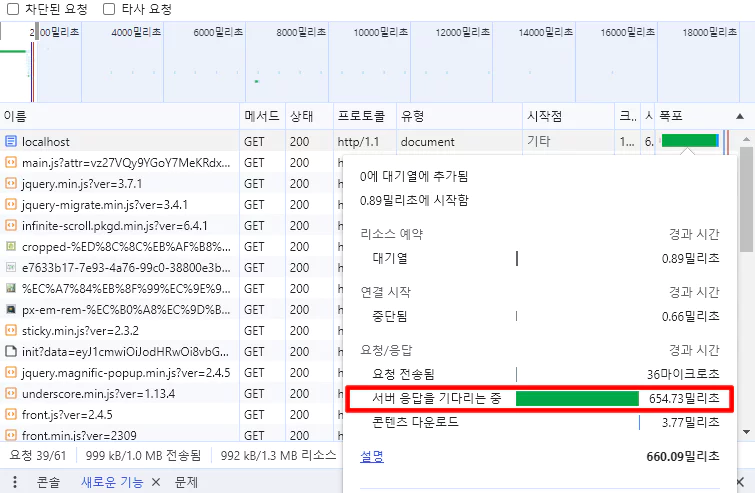Click the 콘텐츠 다운로드 timing label
This screenshot has height=493, width=755.
click(x=415, y=422)
